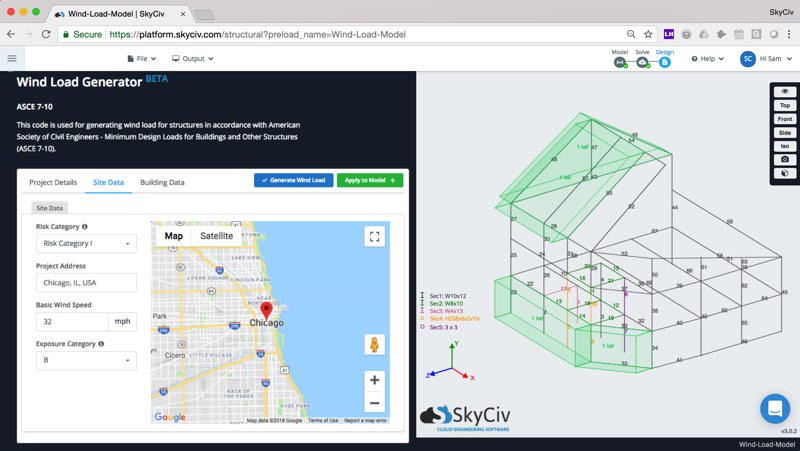This screenshot has height=451, width=800.
Task: Open the Risk Category dropdown
Action: 86,243
